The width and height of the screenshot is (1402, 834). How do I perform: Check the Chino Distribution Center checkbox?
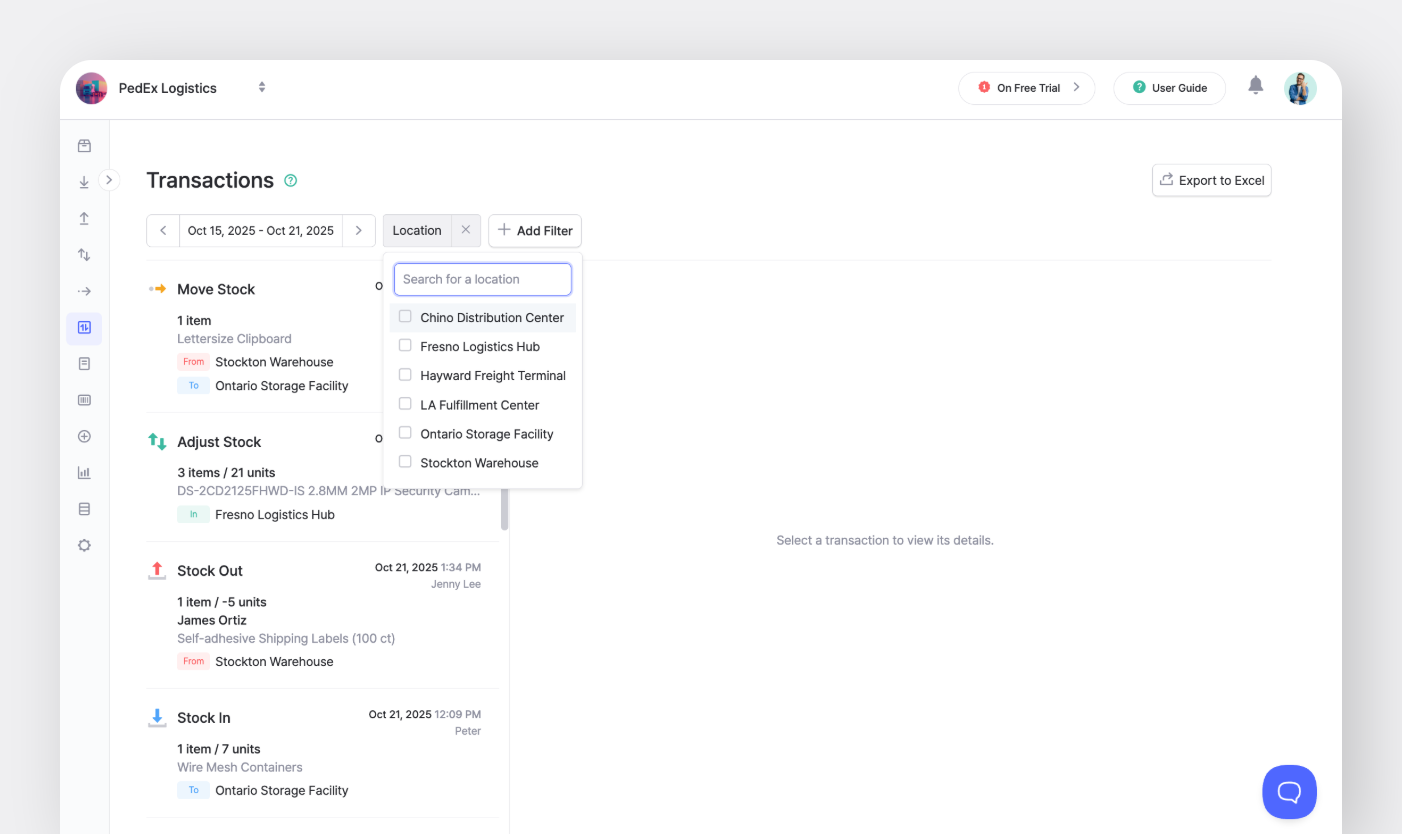coord(405,316)
